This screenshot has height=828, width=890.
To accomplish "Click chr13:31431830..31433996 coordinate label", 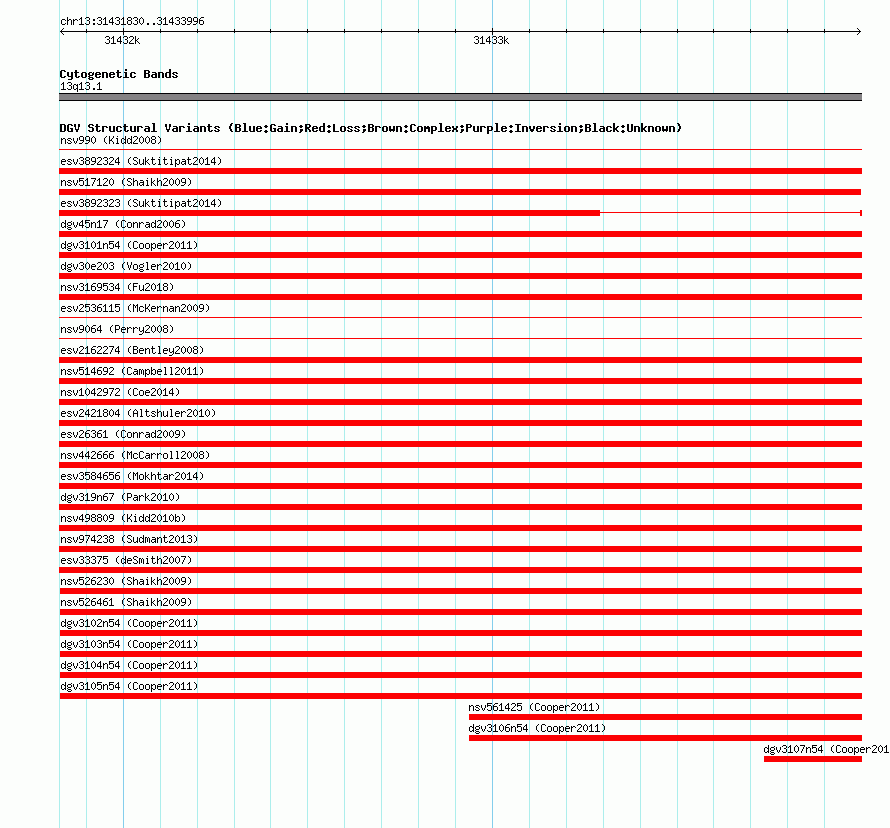I will click(132, 21).
